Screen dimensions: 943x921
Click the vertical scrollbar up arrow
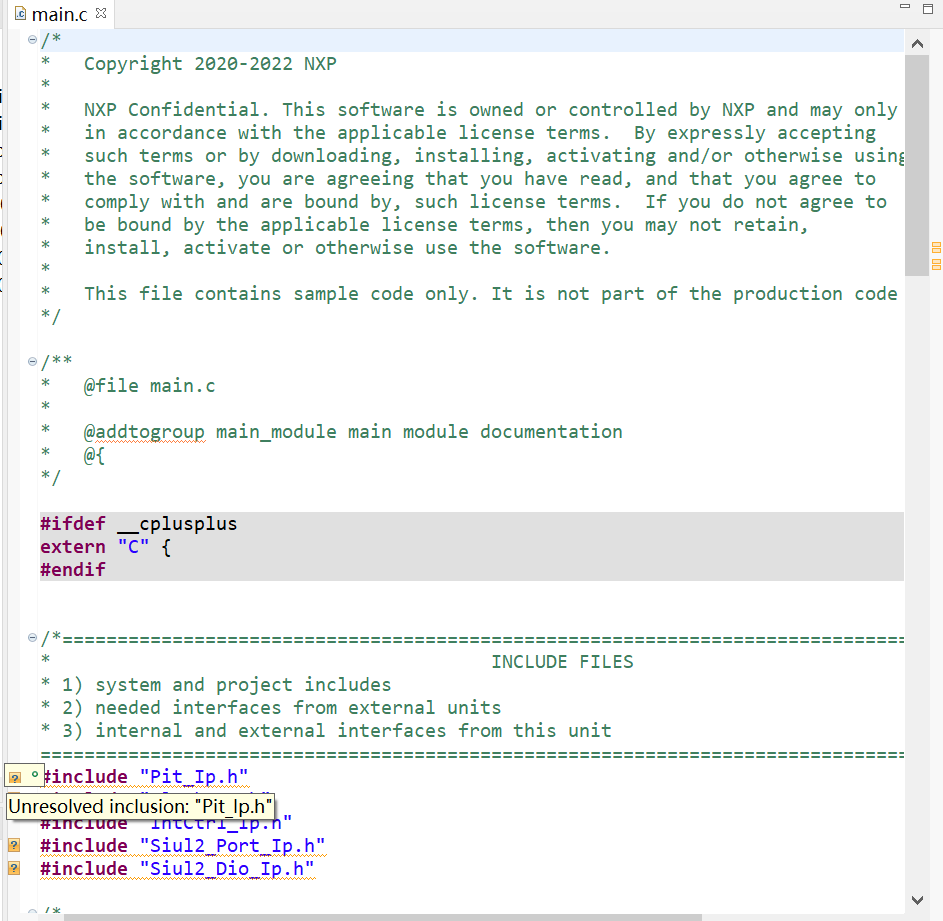point(917,43)
